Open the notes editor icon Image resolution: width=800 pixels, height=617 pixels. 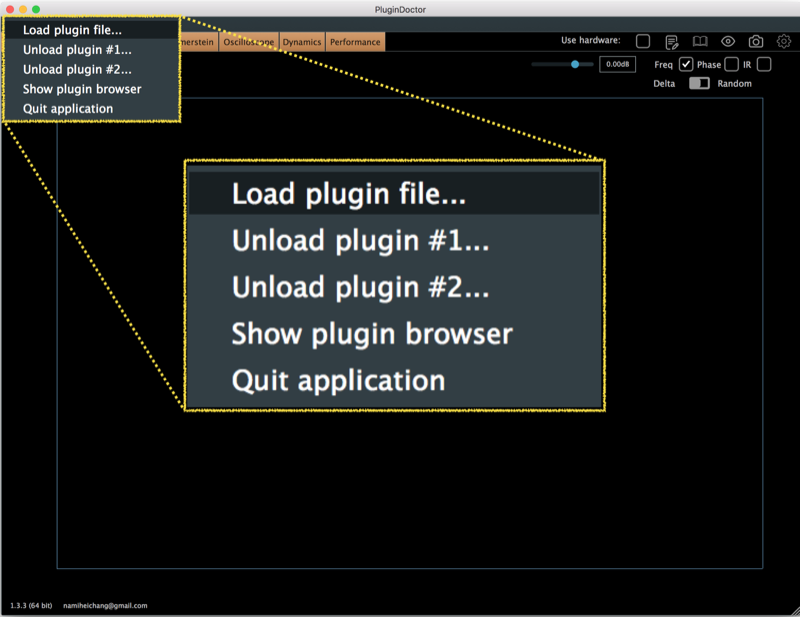(672, 42)
